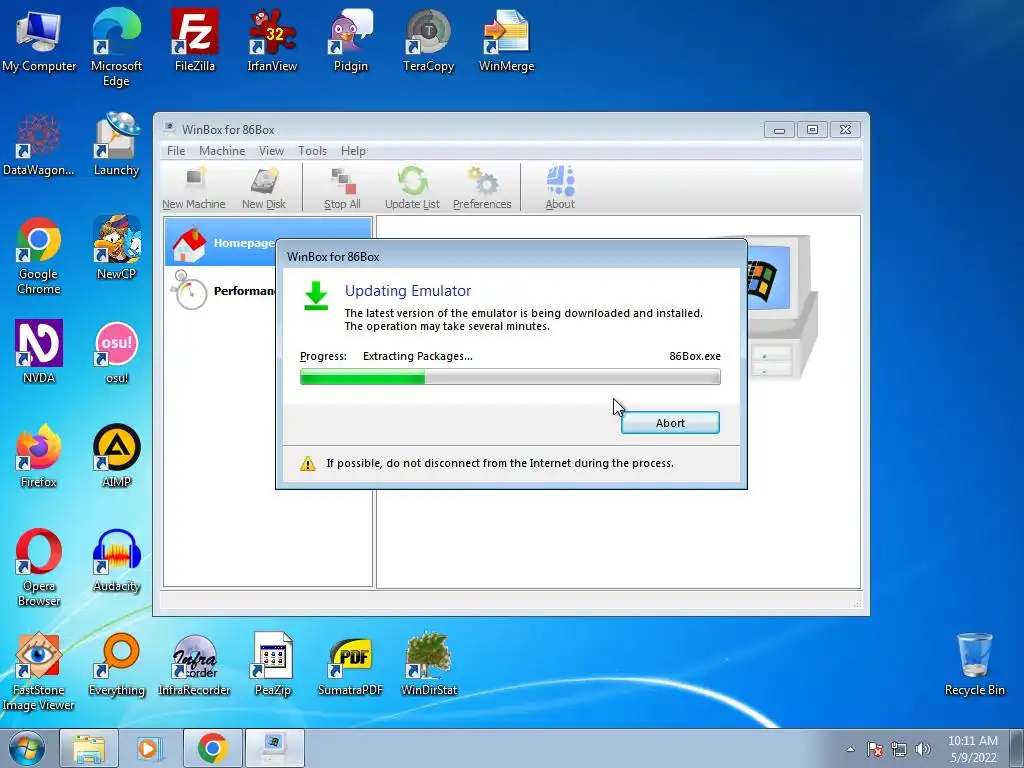This screenshot has width=1024, height=768.
Task: Open Google Chrome desktop icon
Action: tap(39, 256)
